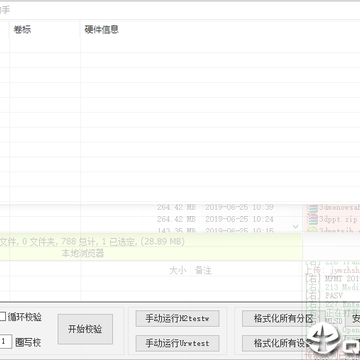The height and width of the screenshot is (360, 360).
Task: Open the 本地浏览器 tab in background window
Action: tap(83, 253)
